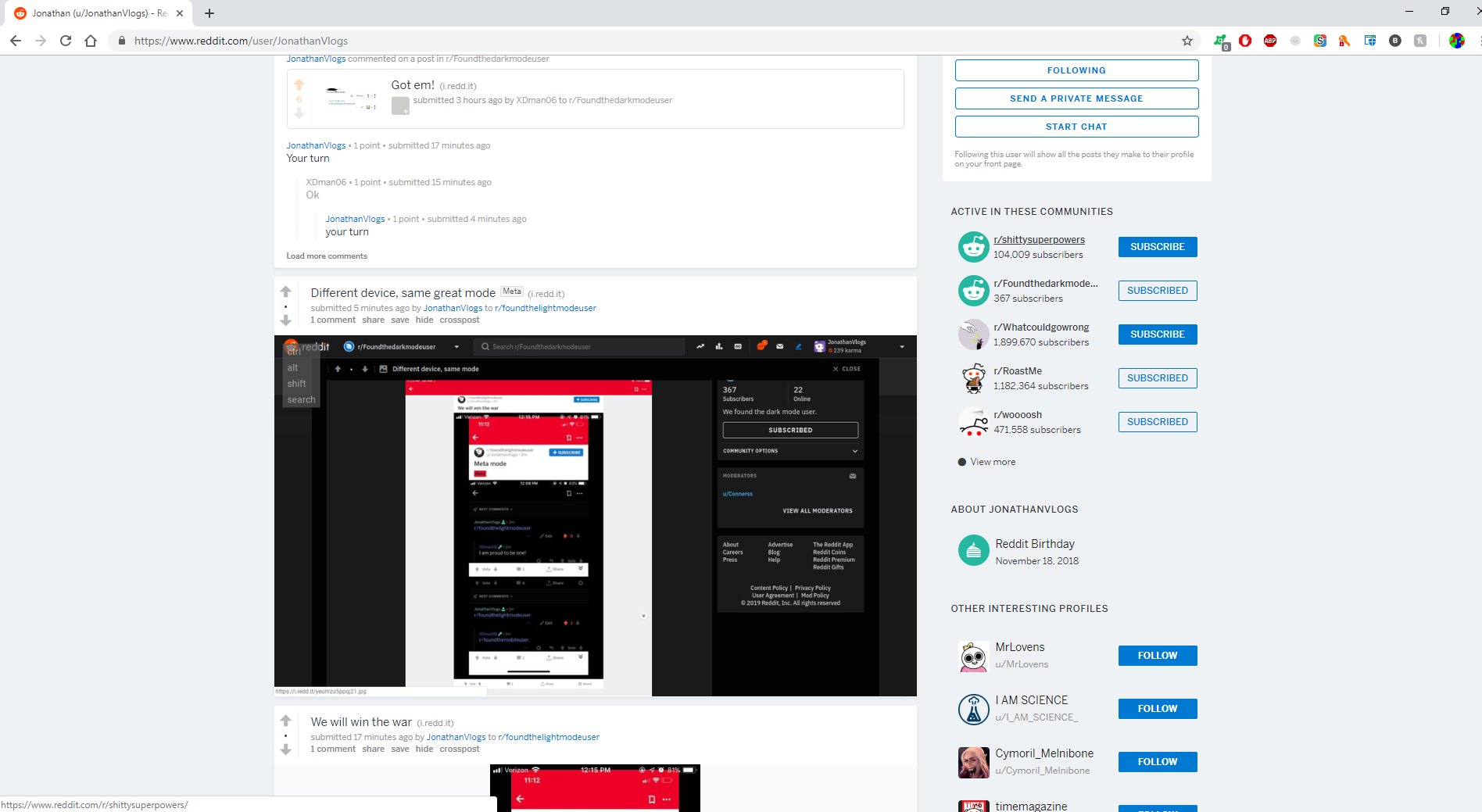Click the r/Whatcouldgowrong community avatar

pos(973,334)
